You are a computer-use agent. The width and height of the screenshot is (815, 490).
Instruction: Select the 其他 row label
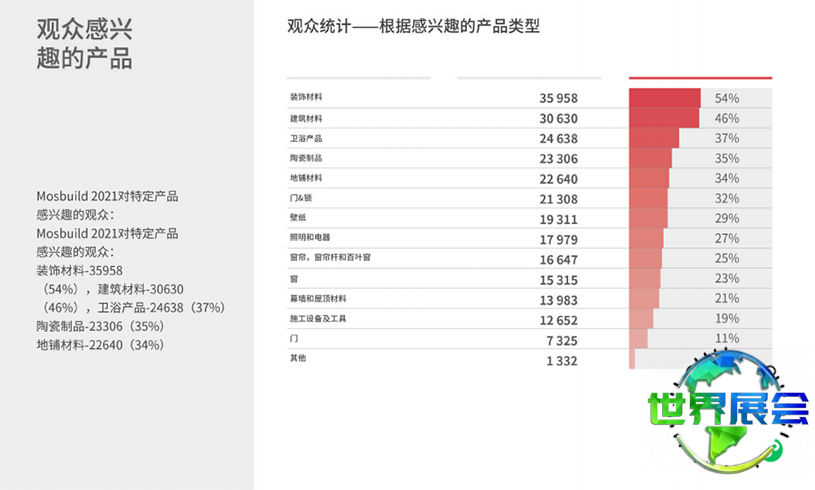(297, 359)
